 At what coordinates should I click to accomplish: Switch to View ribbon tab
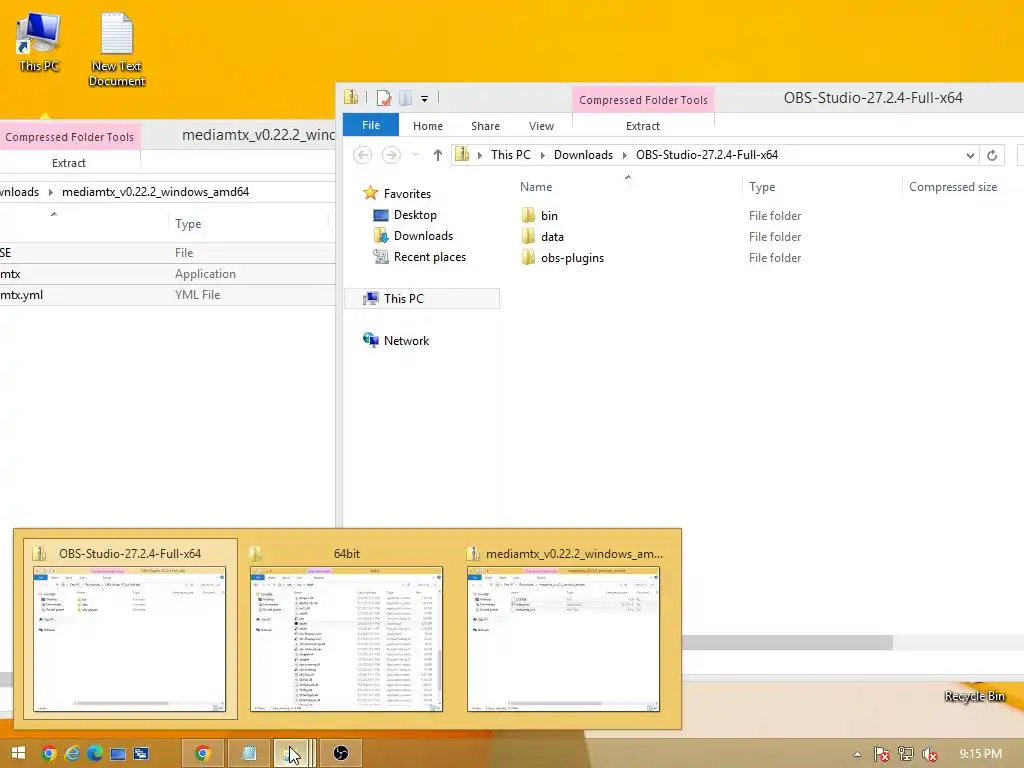coord(541,126)
